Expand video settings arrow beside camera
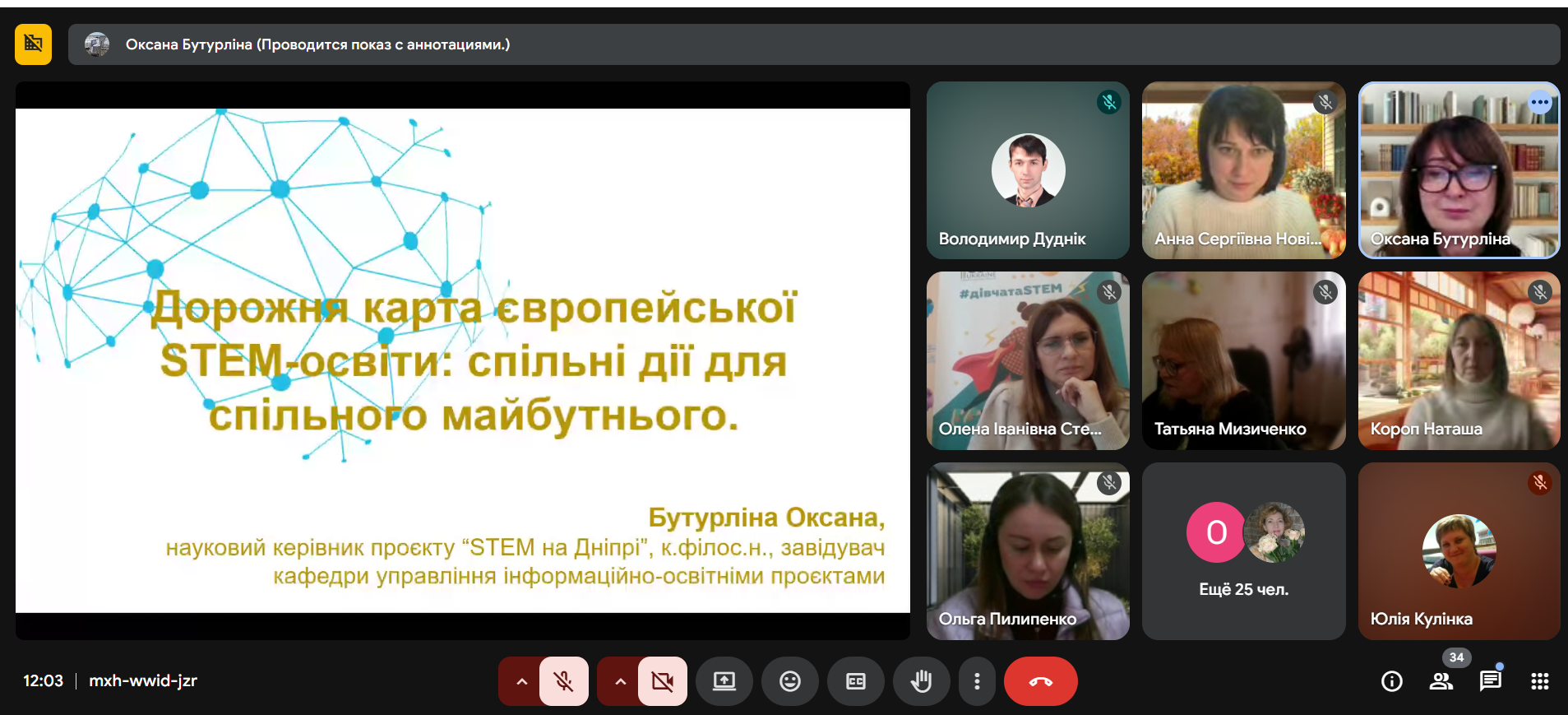The width and height of the screenshot is (1568, 715). (620, 681)
